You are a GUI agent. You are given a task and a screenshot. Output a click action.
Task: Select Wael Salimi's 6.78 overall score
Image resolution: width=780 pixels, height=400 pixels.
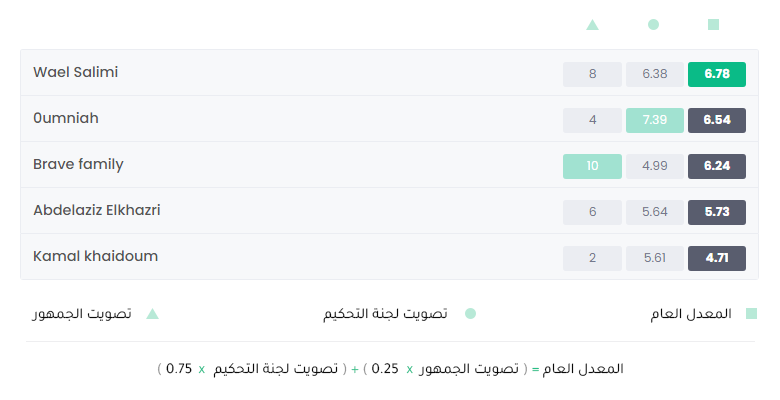click(717, 74)
